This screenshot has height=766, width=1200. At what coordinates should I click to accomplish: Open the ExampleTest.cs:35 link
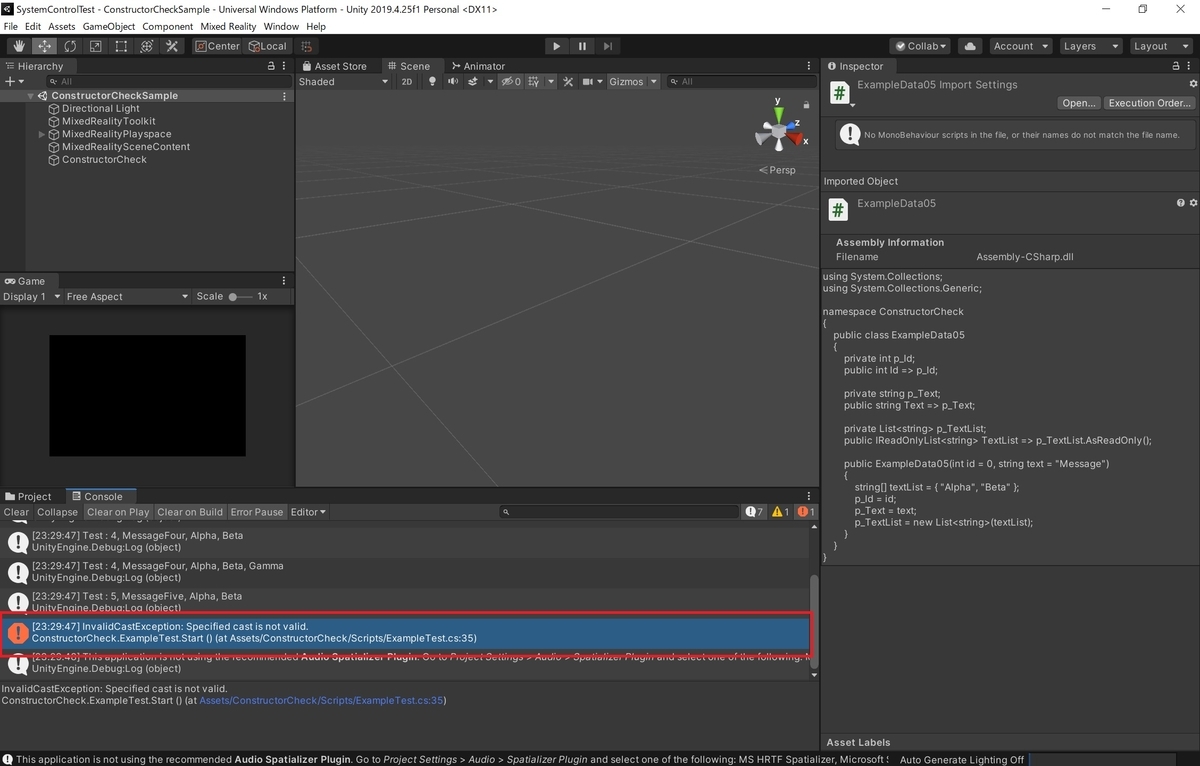coord(323,700)
